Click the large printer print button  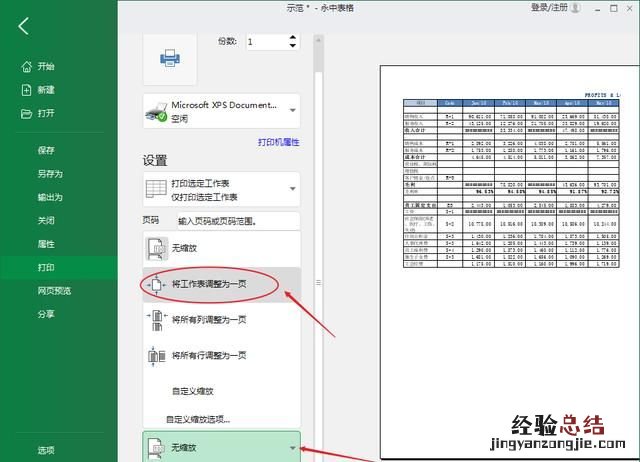pyautogui.click(x=170, y=59)
